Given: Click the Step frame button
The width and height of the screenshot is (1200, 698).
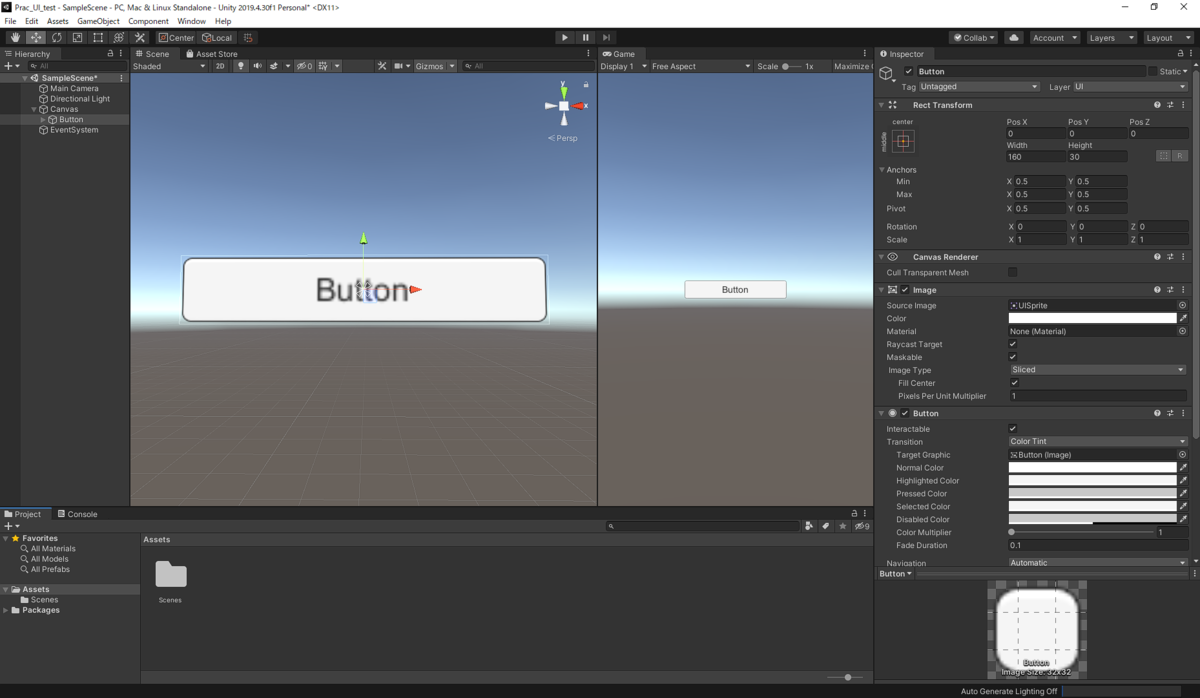Looking at the screenshot, I should (x=606, y=37).
